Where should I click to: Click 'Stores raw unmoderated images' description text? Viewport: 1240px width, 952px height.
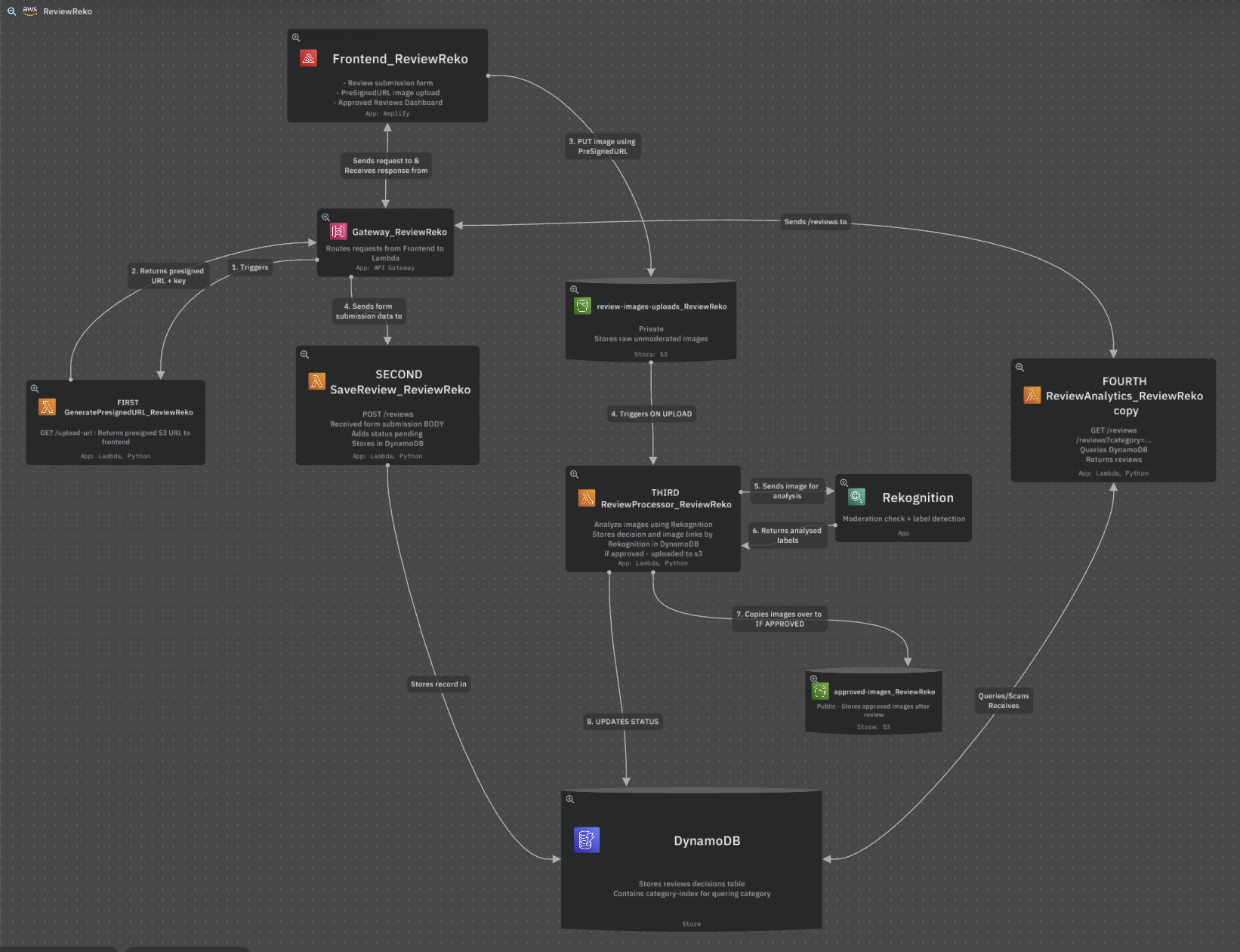click(651, 339)
